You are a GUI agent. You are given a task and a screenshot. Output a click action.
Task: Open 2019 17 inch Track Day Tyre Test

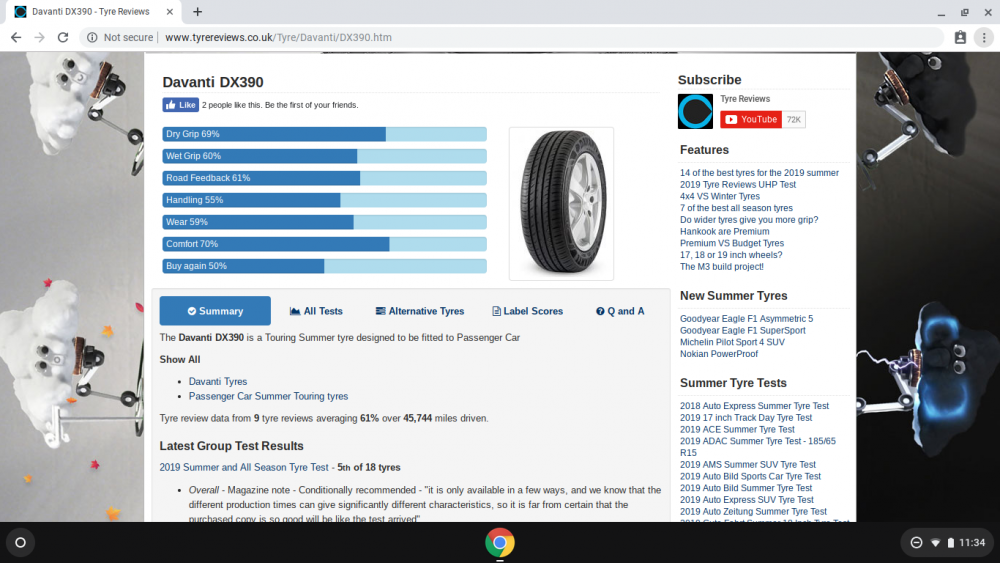pyautogui.click(x=746, y=418)
